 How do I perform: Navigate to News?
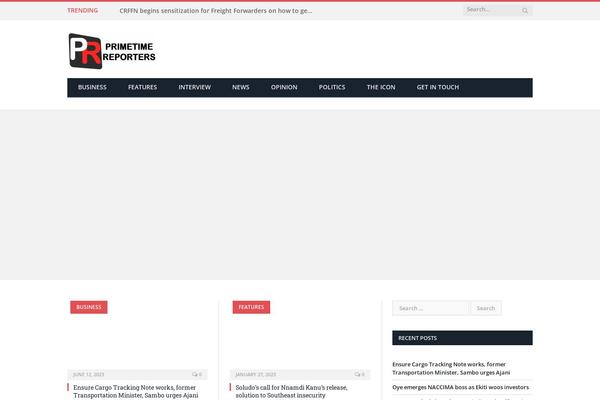coord(240,87)
